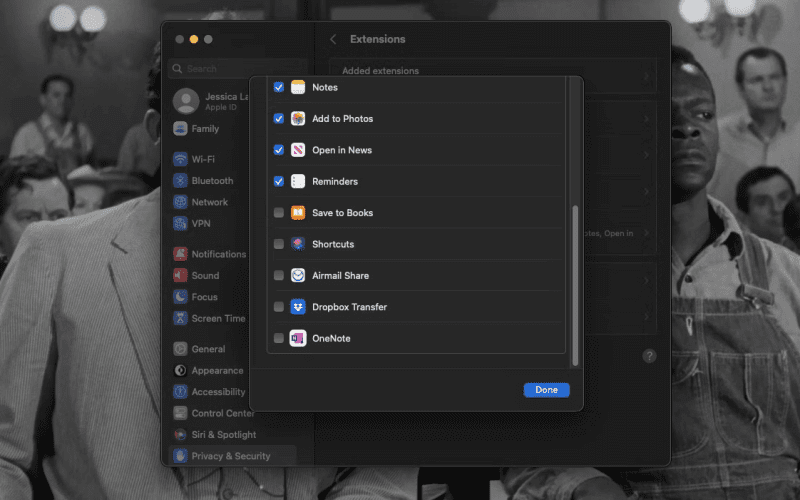The image size is (800, 500).
Task: Click the Sound speaker icon
Action: tap(180, 276)
